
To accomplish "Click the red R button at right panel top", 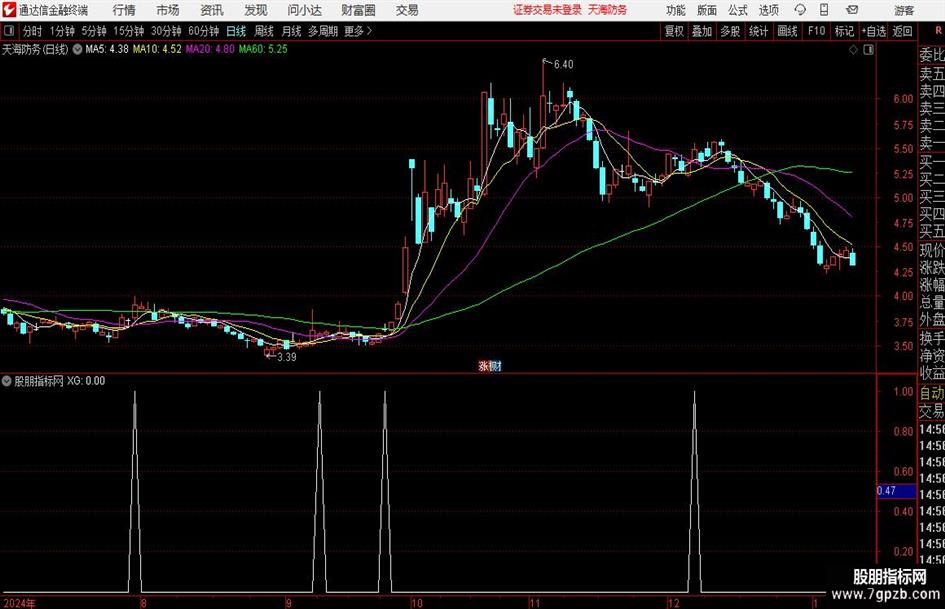I will coord(937,30).
